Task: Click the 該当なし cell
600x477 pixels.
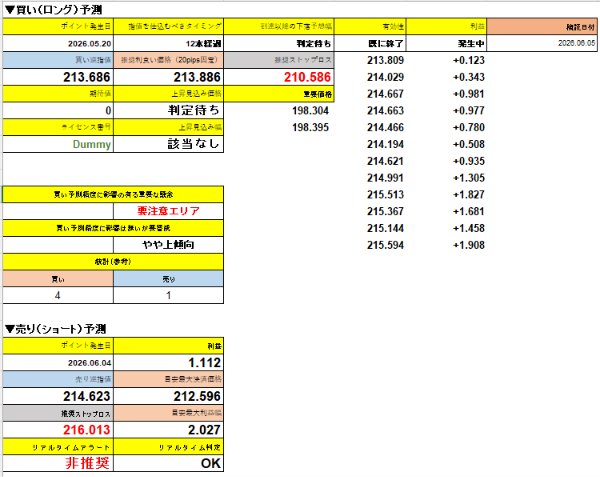Action: point(169,144)
